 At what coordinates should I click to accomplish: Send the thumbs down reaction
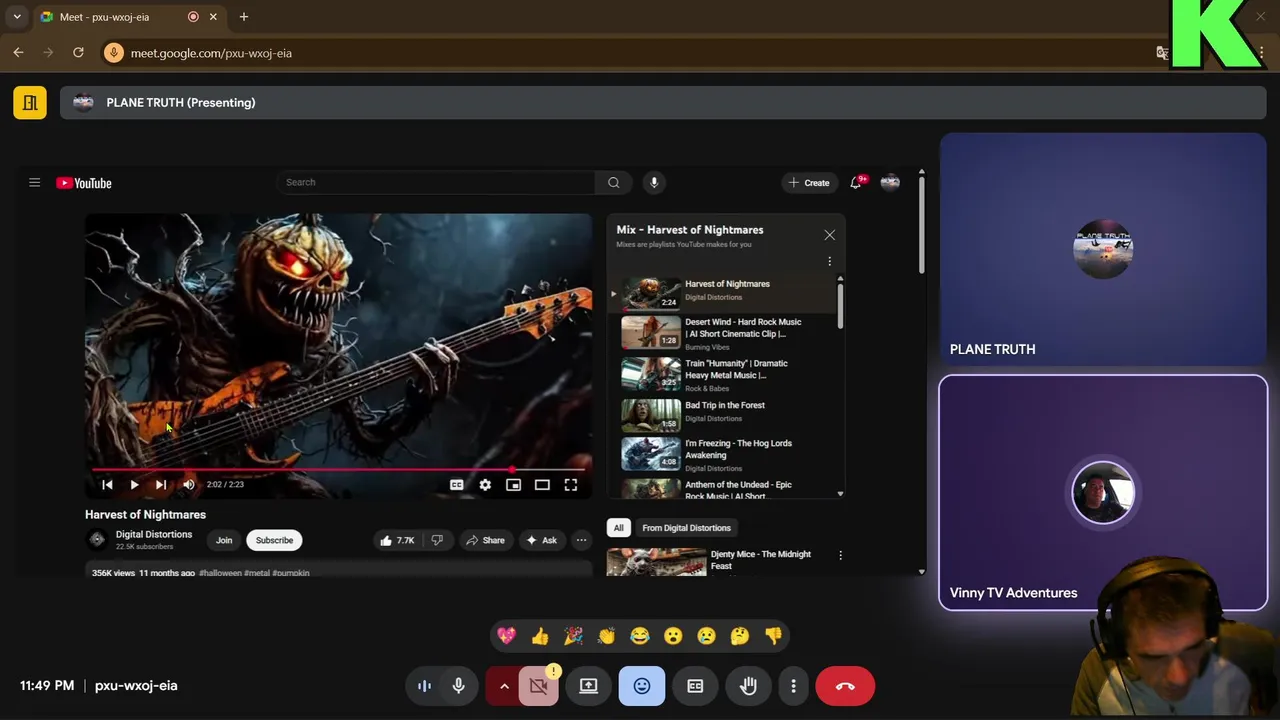coord(773,636)
